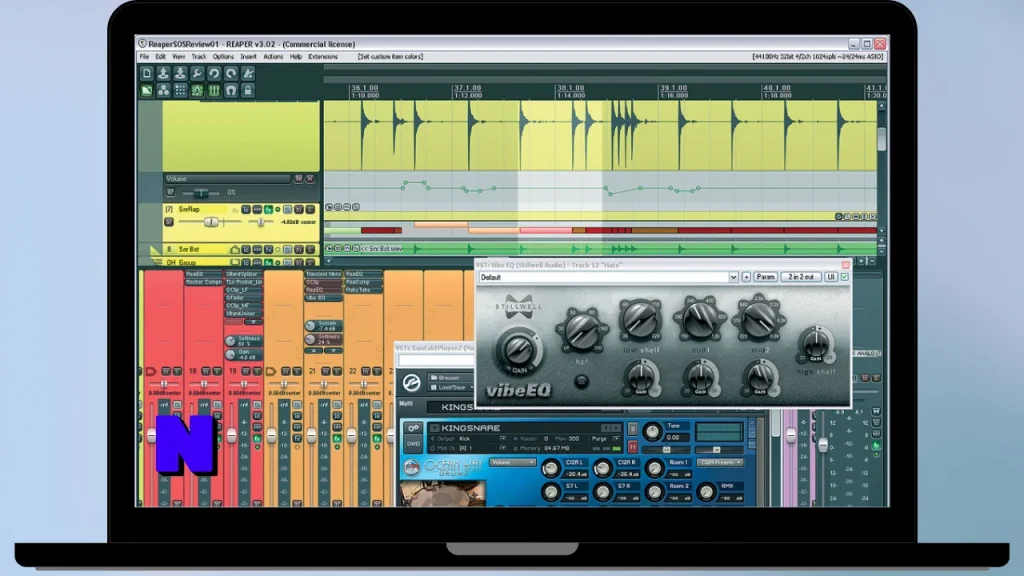Open the Insert menu
The width and height of the screenshot is (1024, 576).
248,57
